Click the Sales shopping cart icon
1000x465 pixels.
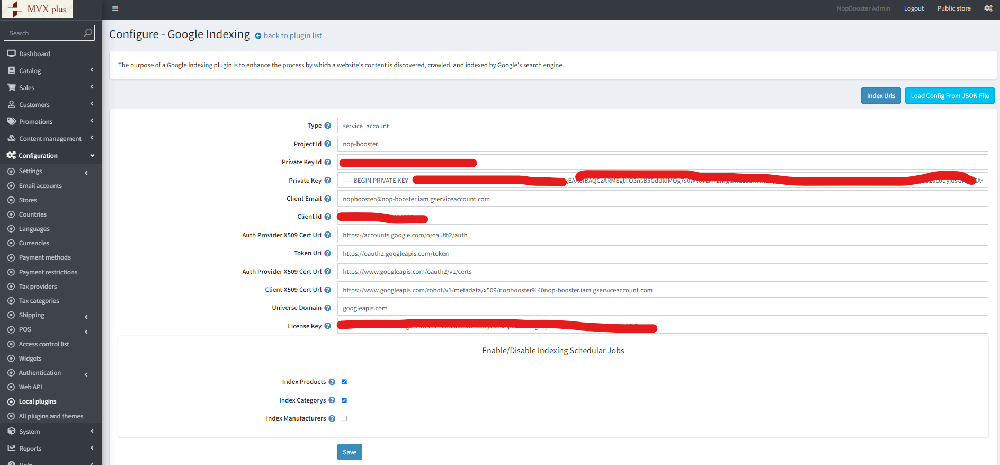[x=11, y=87]
